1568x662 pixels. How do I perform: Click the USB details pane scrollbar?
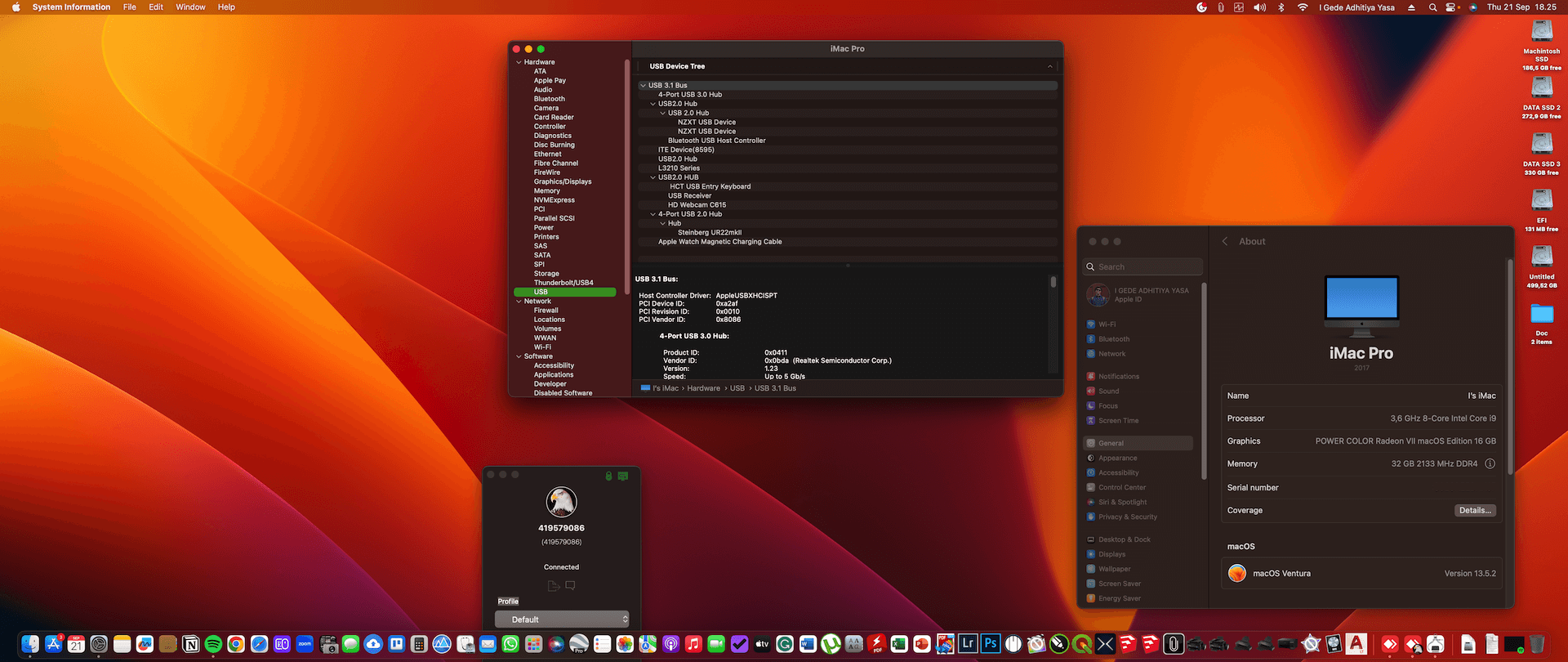point(1053,282)
